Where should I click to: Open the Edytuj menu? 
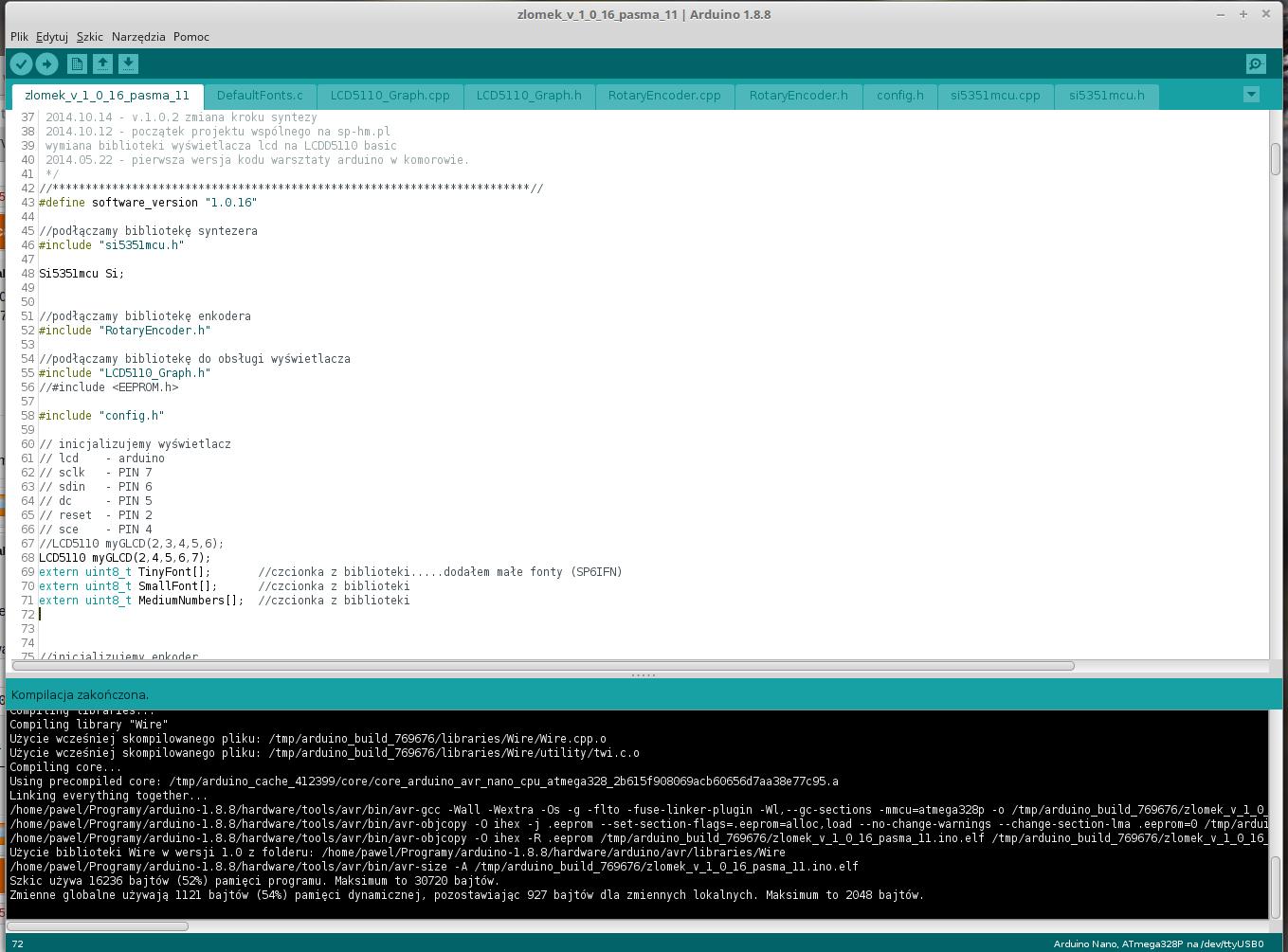click(52, 37)
